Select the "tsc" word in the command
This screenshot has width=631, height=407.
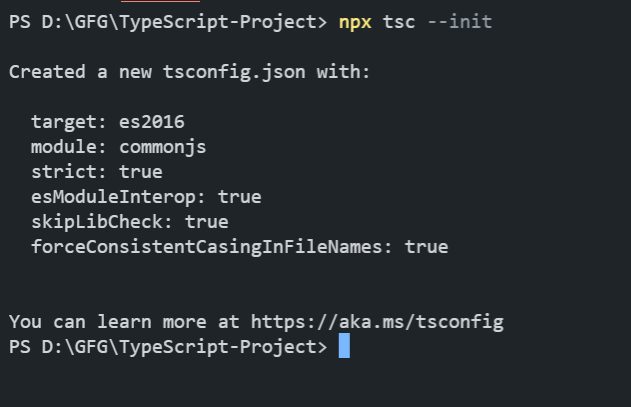tap(398, 22)
